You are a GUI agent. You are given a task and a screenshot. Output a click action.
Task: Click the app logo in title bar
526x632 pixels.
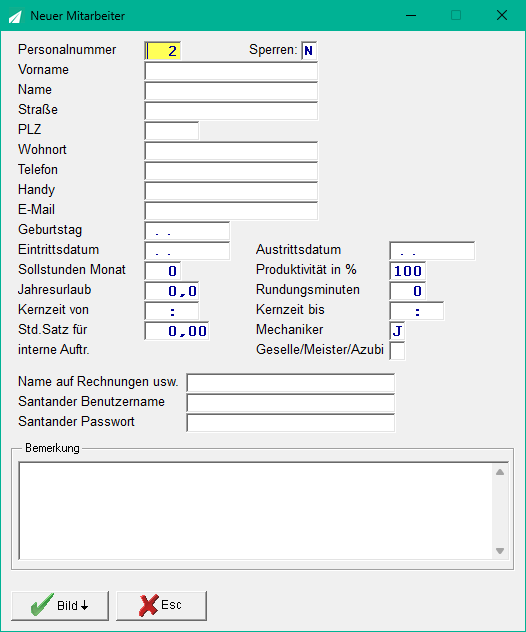[15, 16]
